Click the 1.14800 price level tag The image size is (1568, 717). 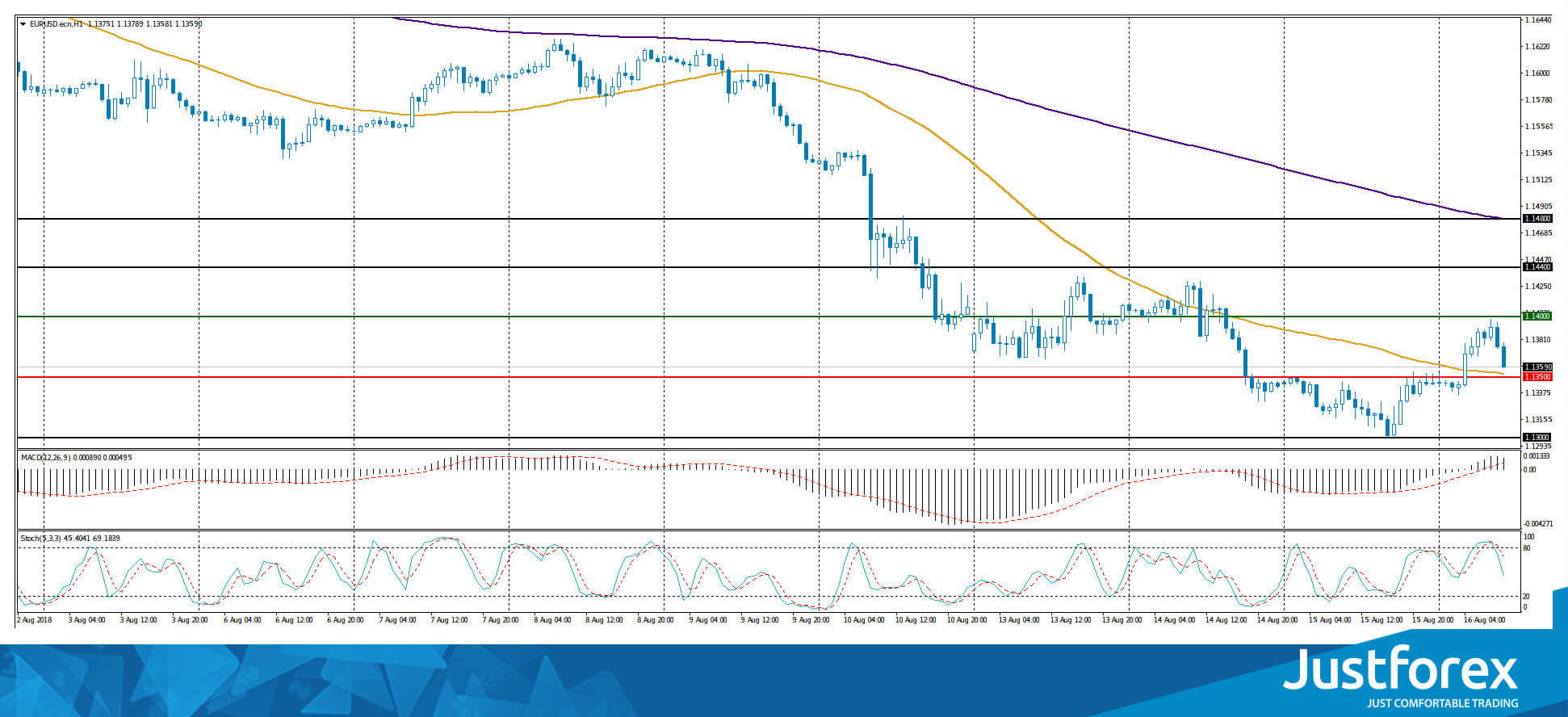pos(1537,219)
